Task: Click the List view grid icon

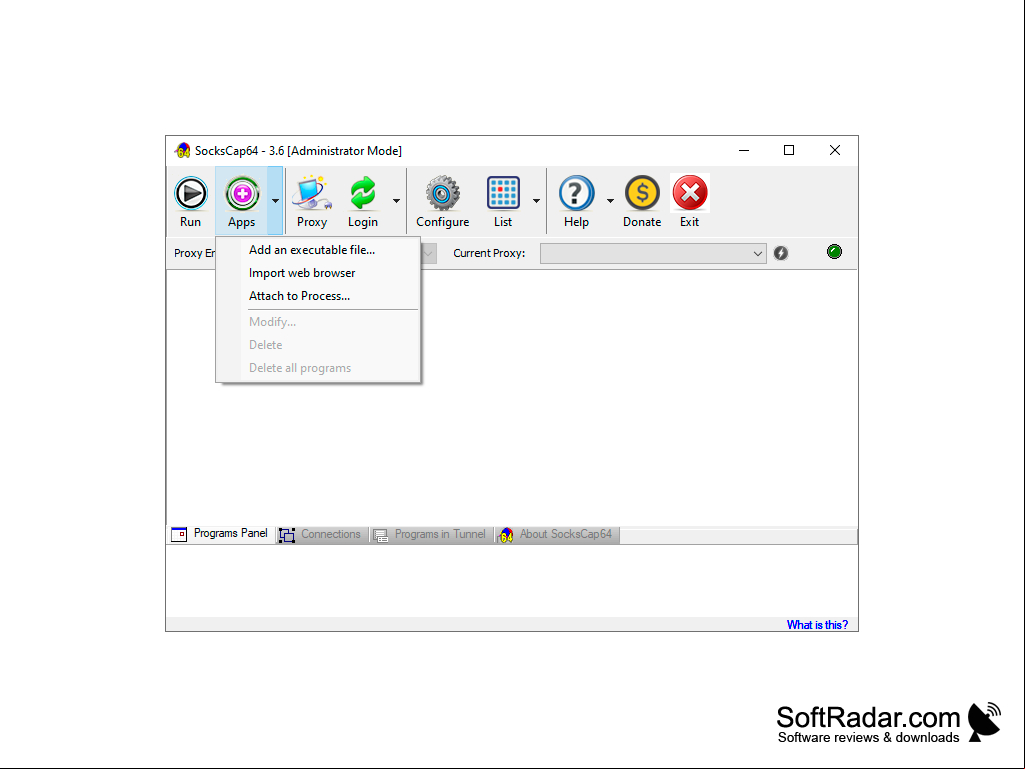Action: point(503,194)
